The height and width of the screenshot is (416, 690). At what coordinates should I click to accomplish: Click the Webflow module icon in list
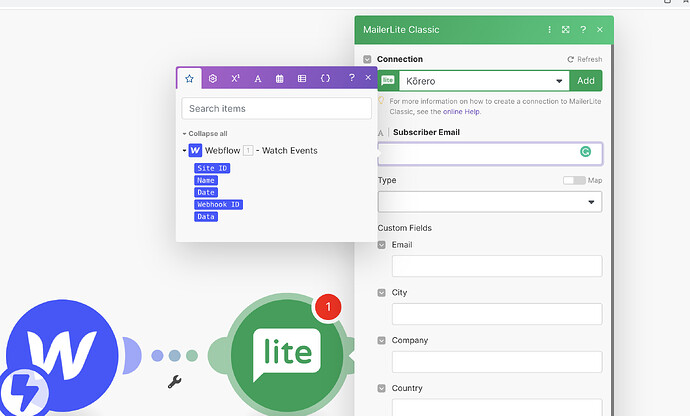(x=195, y=151)
